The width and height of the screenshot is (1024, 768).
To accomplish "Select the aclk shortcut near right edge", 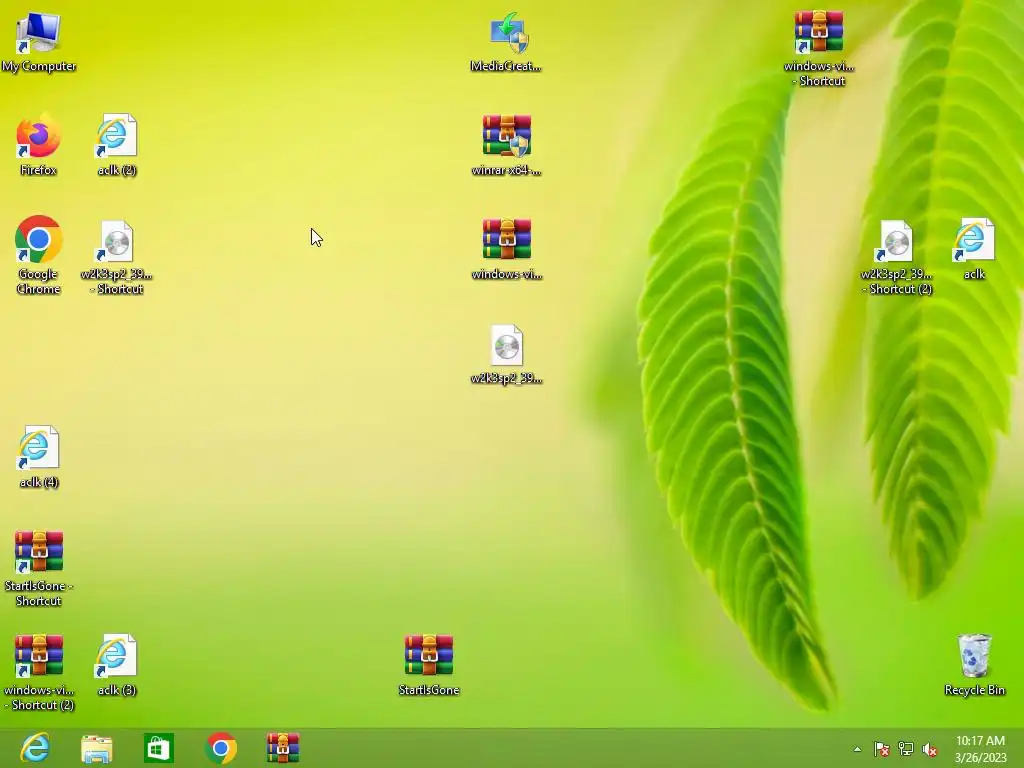I will pyautogui.click(x=974, y=249).
